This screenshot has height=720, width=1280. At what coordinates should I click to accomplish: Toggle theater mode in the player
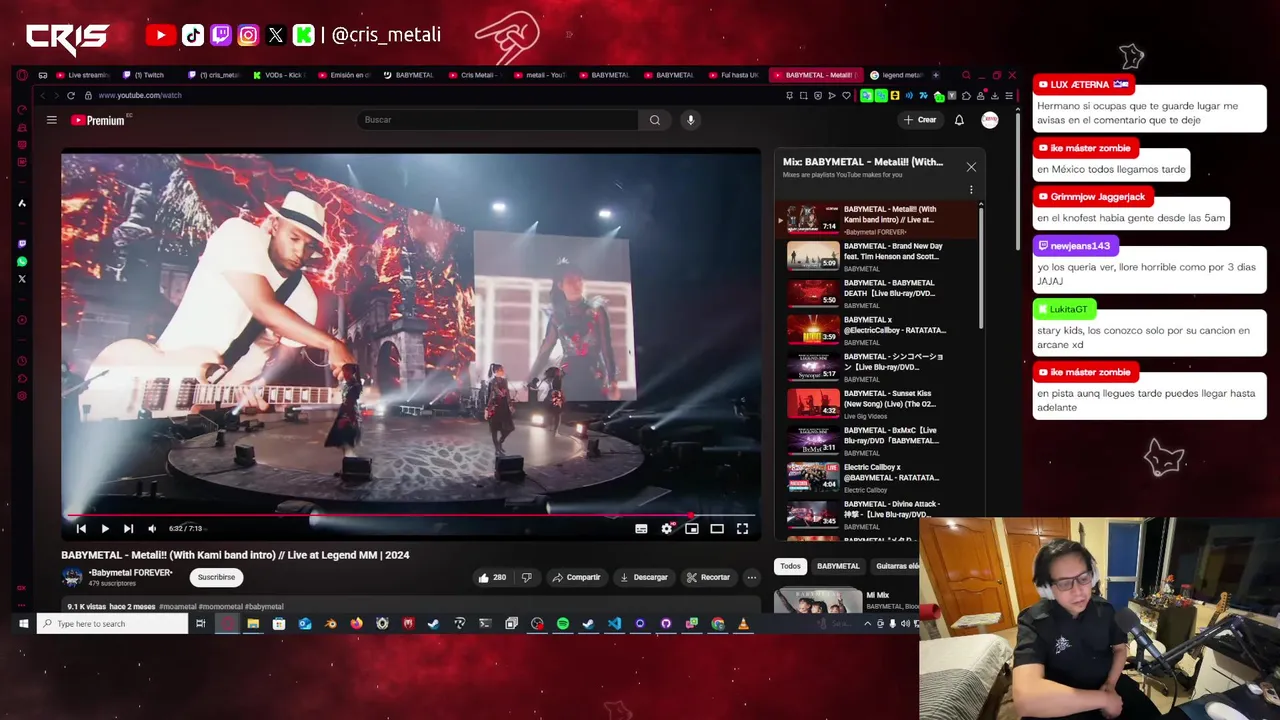tap(717, 528)
